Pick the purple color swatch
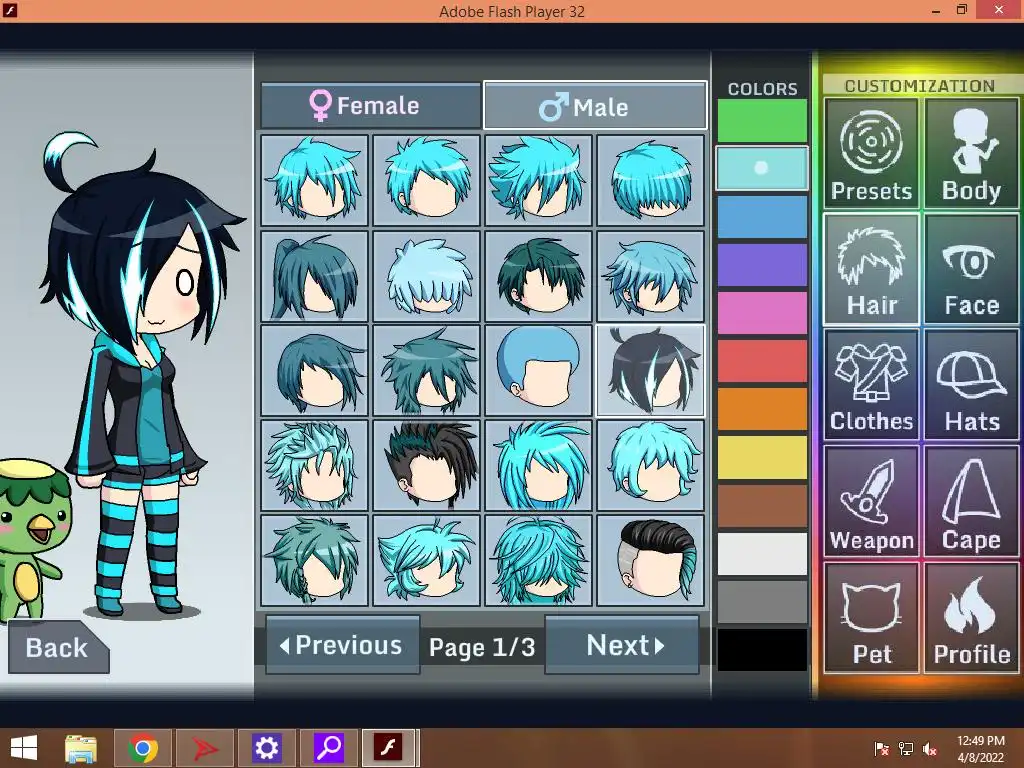 tap(762, 265)
